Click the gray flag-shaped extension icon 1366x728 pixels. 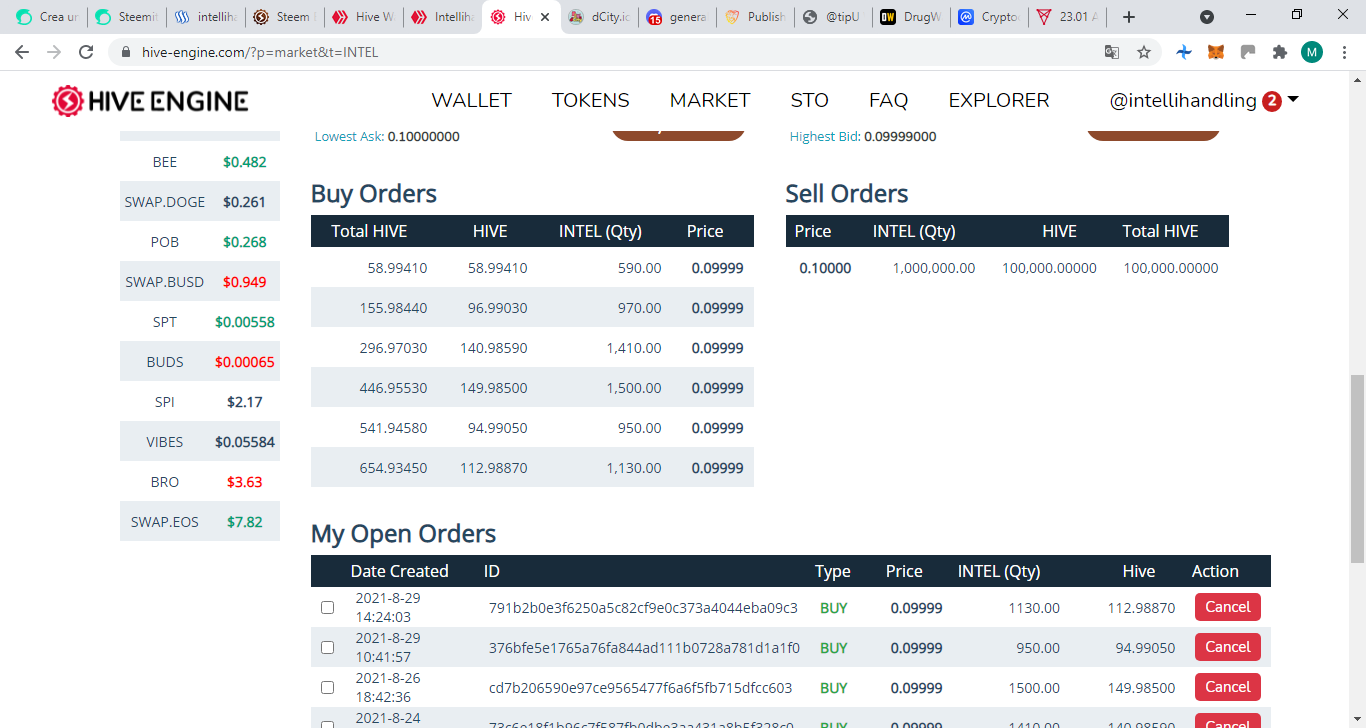click(1248, 52)
